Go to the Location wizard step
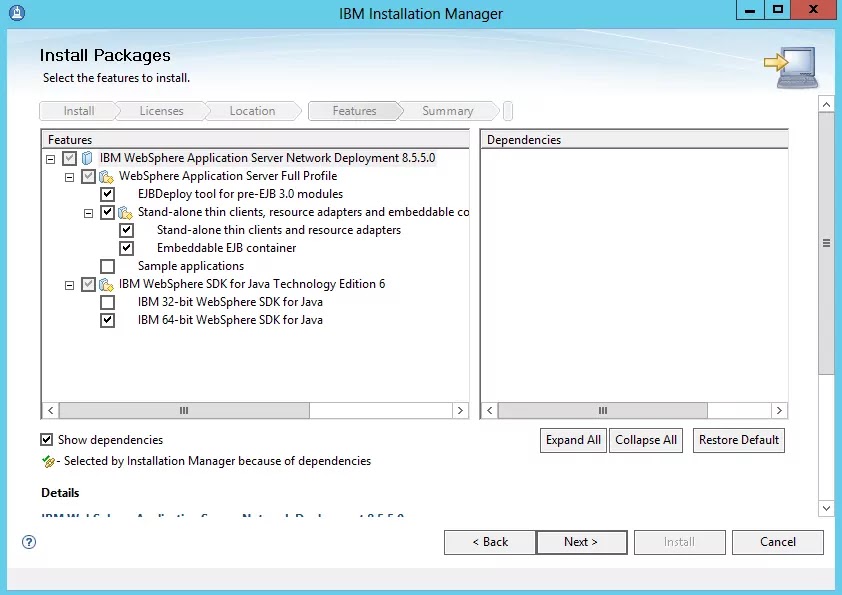The image size is (842, 595). 252,111
